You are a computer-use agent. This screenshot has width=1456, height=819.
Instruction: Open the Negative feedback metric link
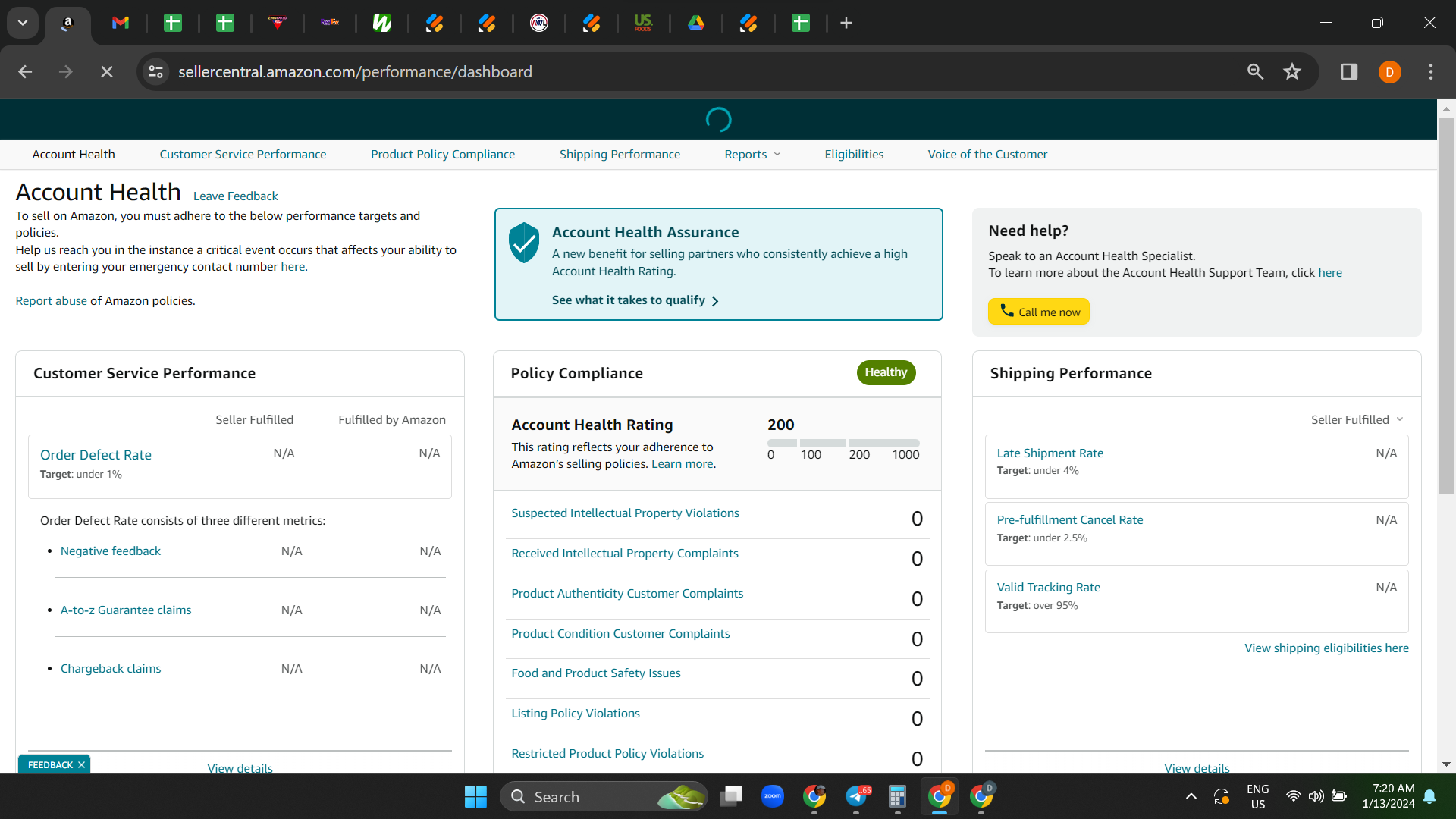(x=111, y=551)
